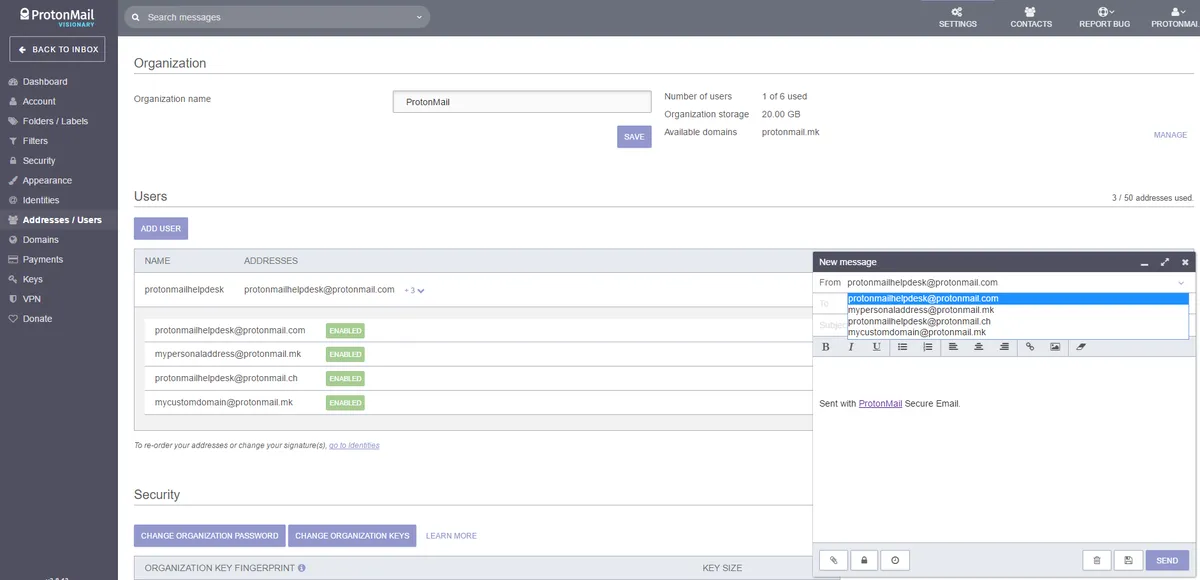The image size is (1200, 580).
Task: Discard the draft with the trash icon
Action: (1097, 561)
